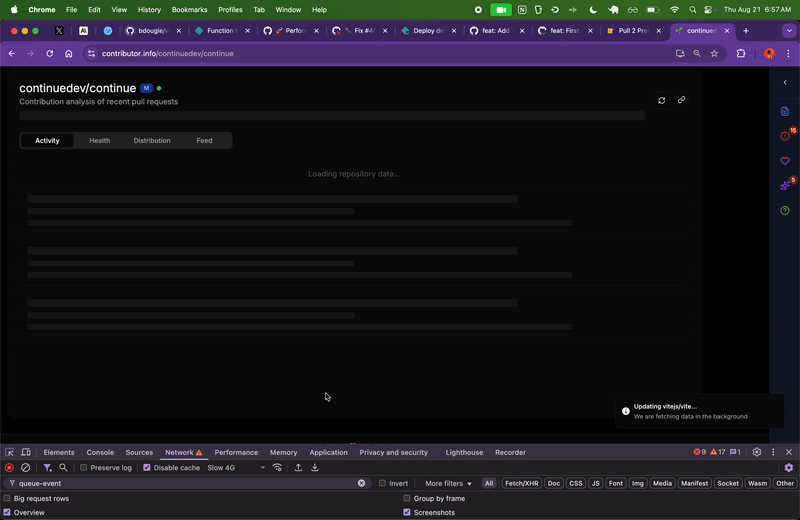
Task: Open the DevTools Elements panel
Action: [59, 453]
